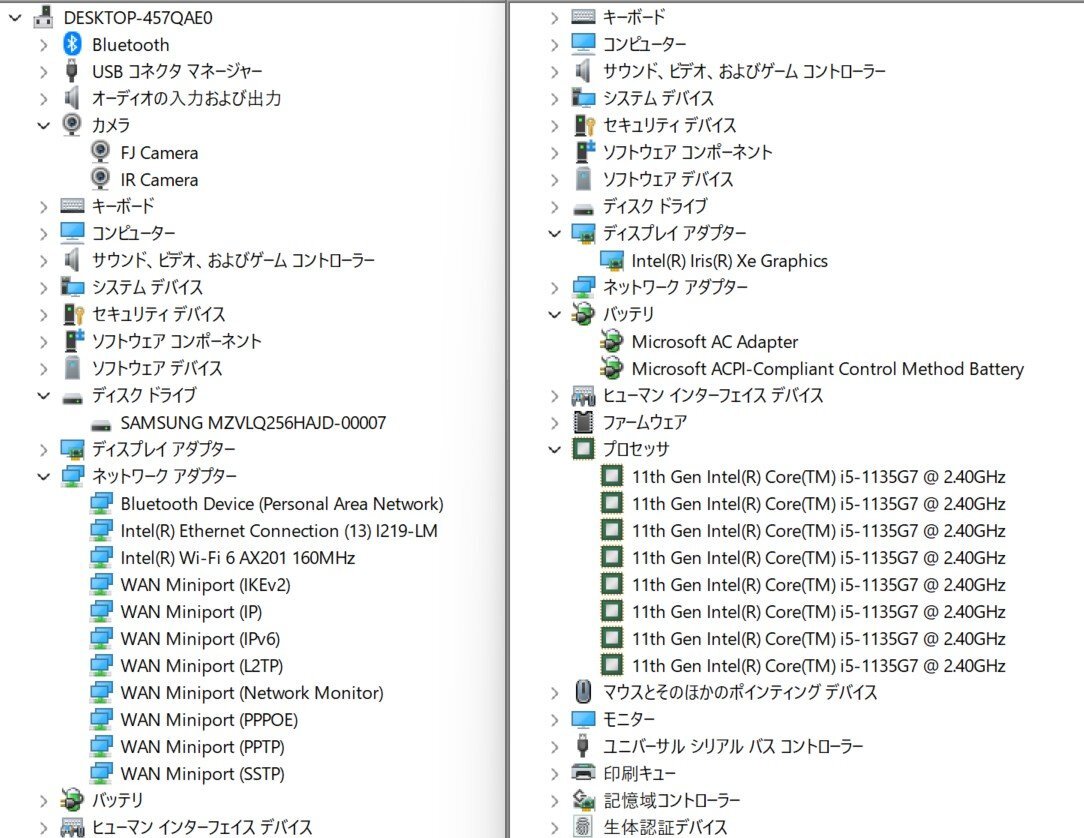Collapse the expanded ネットワーク アダプター category

tap(44, 476)
